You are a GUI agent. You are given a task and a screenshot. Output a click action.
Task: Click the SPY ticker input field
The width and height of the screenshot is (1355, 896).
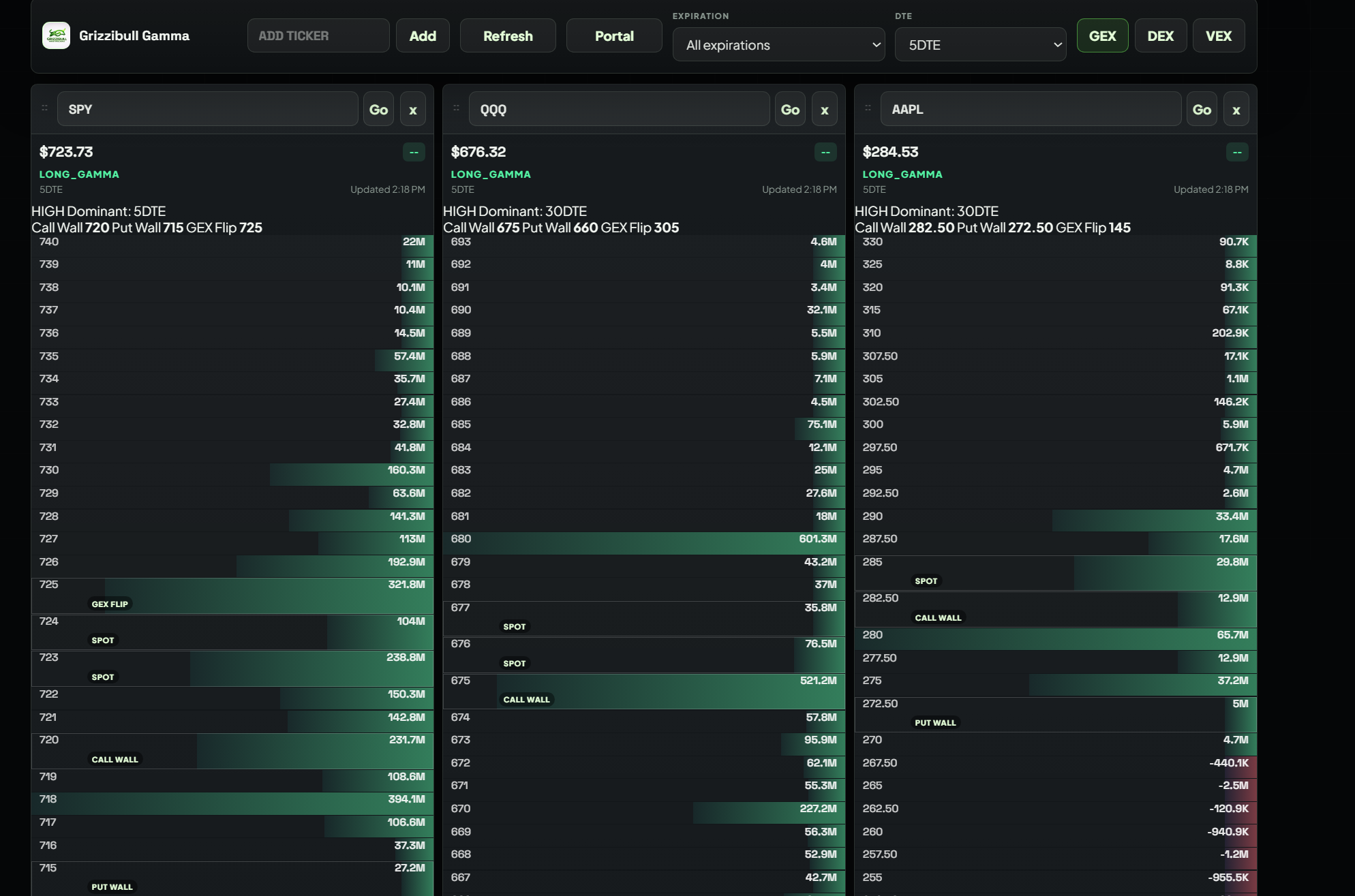click(x=208, y=109)
